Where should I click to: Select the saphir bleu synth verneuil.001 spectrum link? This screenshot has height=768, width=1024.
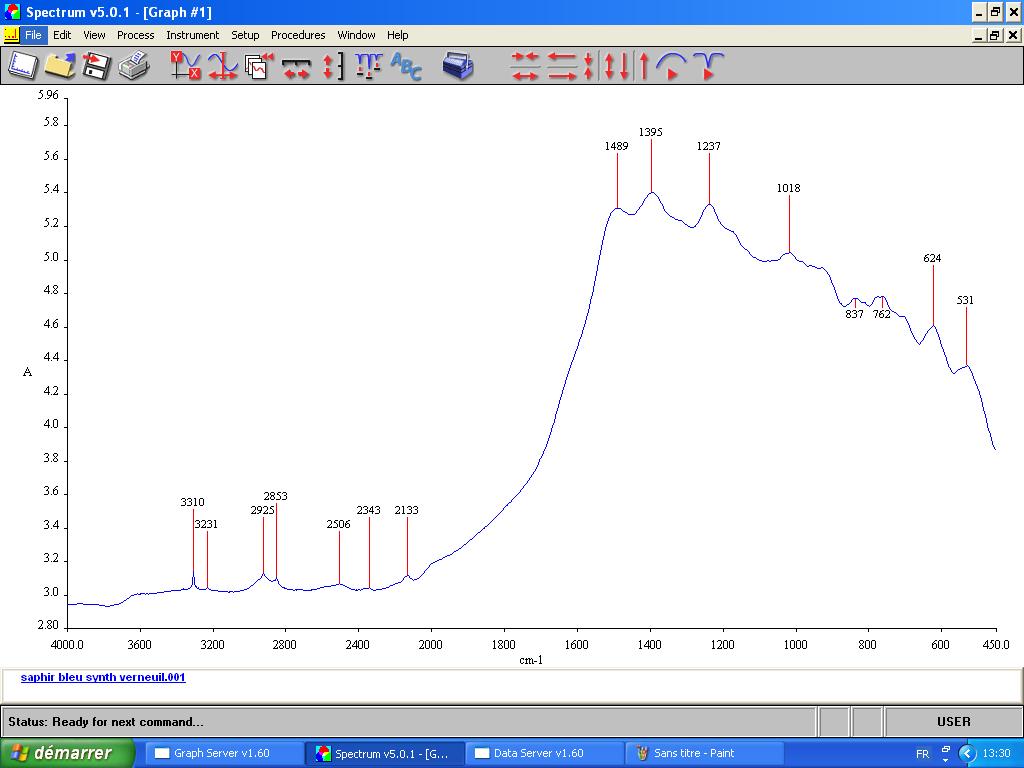103,677
